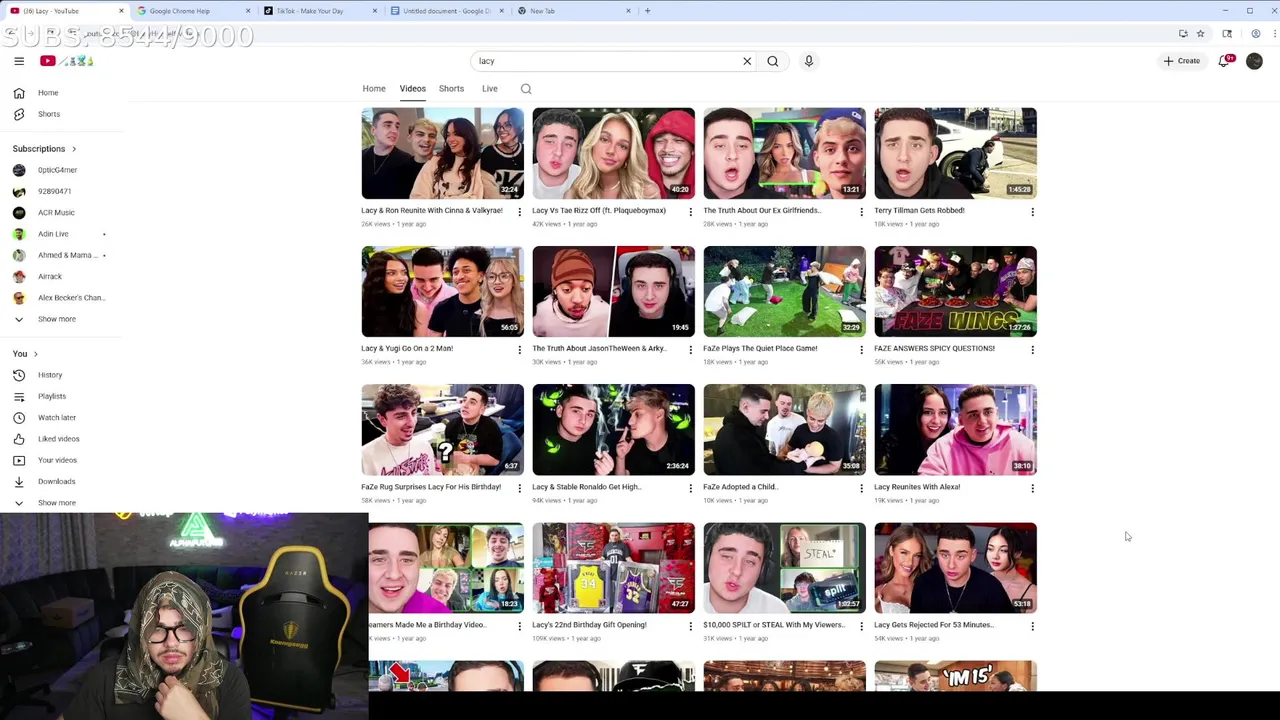Bookmark this page with the star icon
The height and width of the screenshot is (720, 1280).
pos(1201,34)
